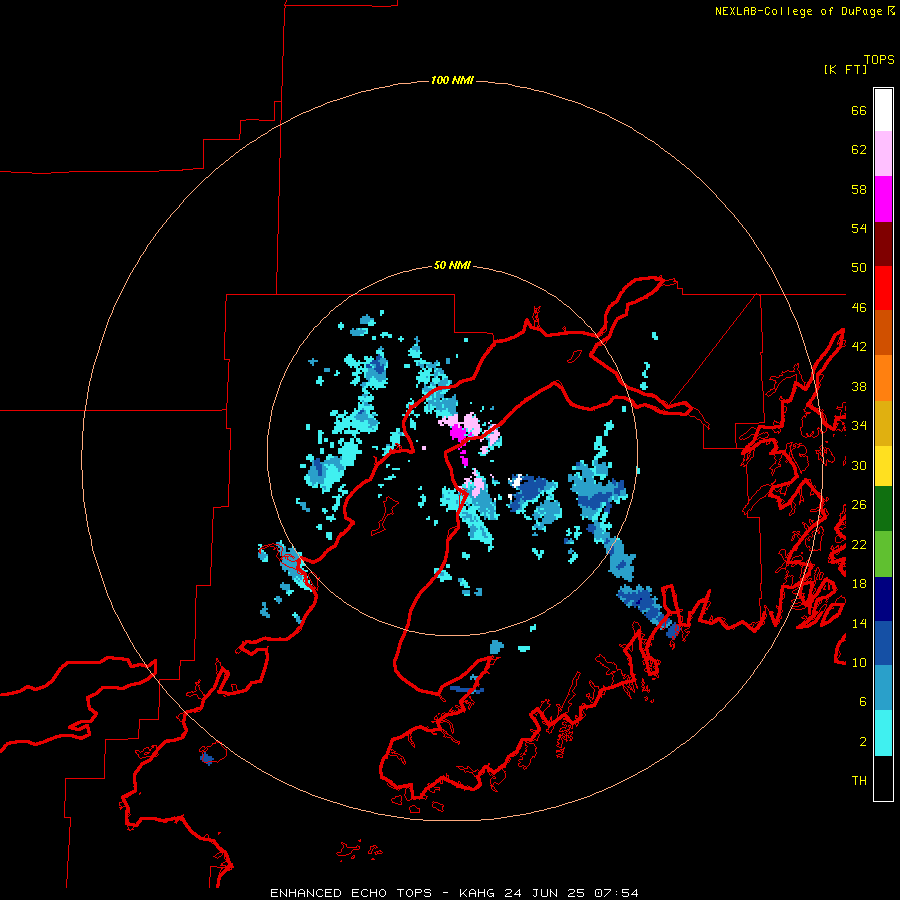900x900 pixels.
Task: Click the 6 value on the legend scale
Action: (863, 701)
